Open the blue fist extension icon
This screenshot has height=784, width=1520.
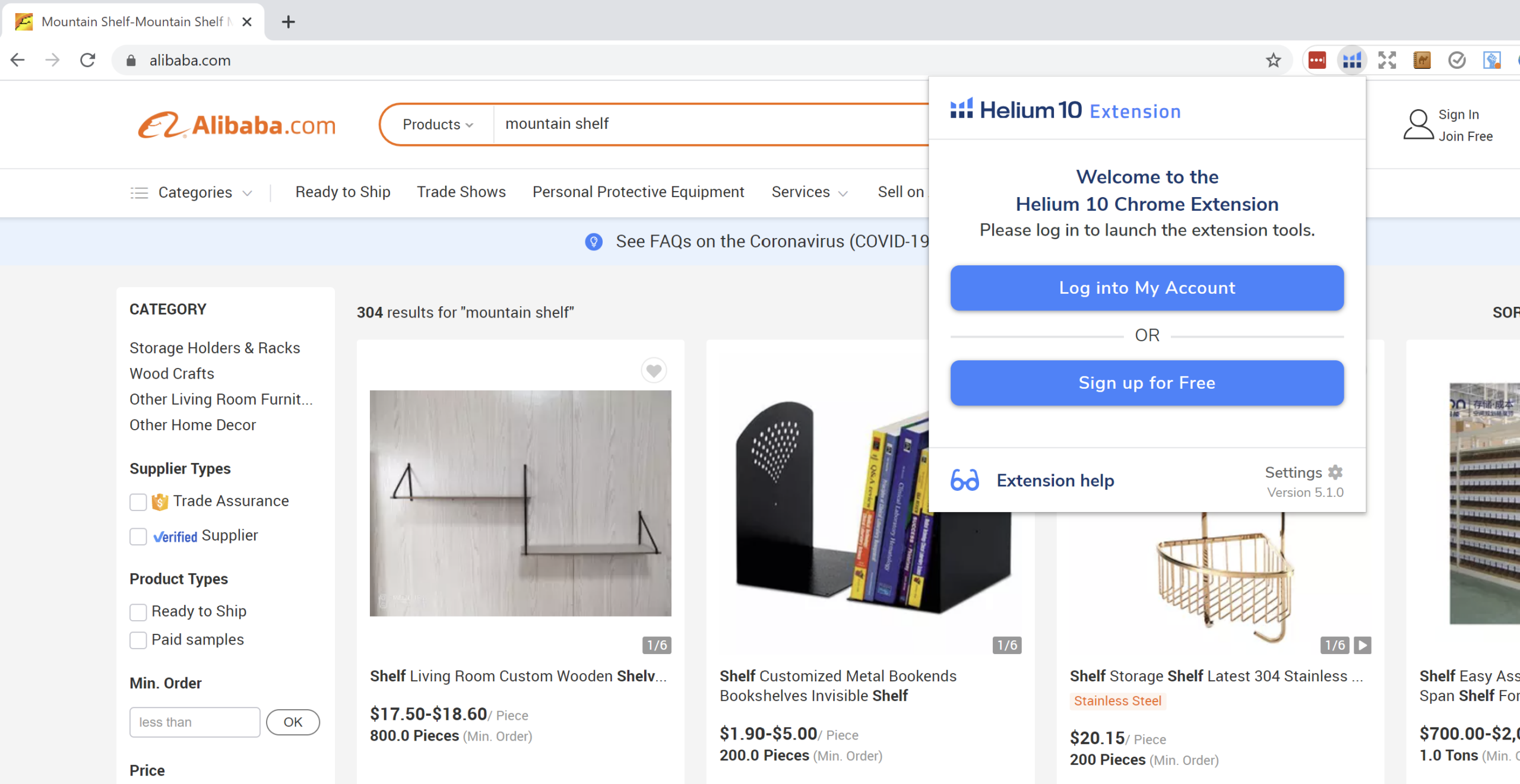click(1493, 59)
